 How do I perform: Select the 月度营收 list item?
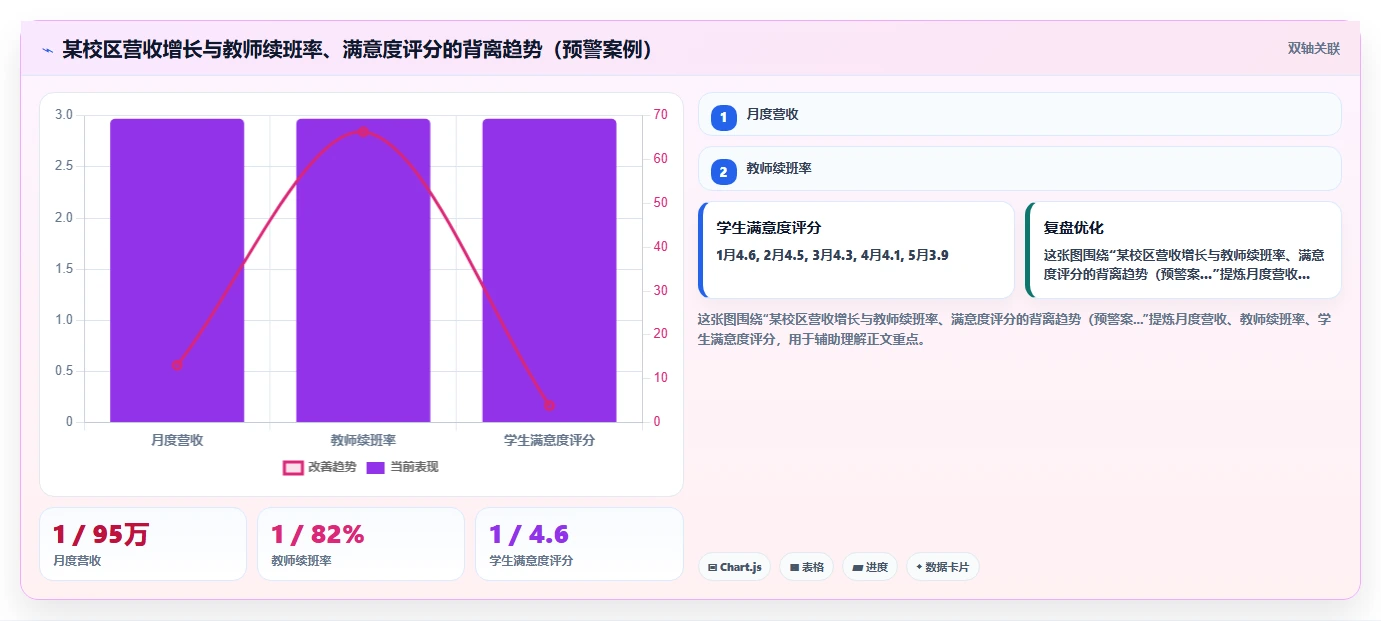tap(1019, 114)
